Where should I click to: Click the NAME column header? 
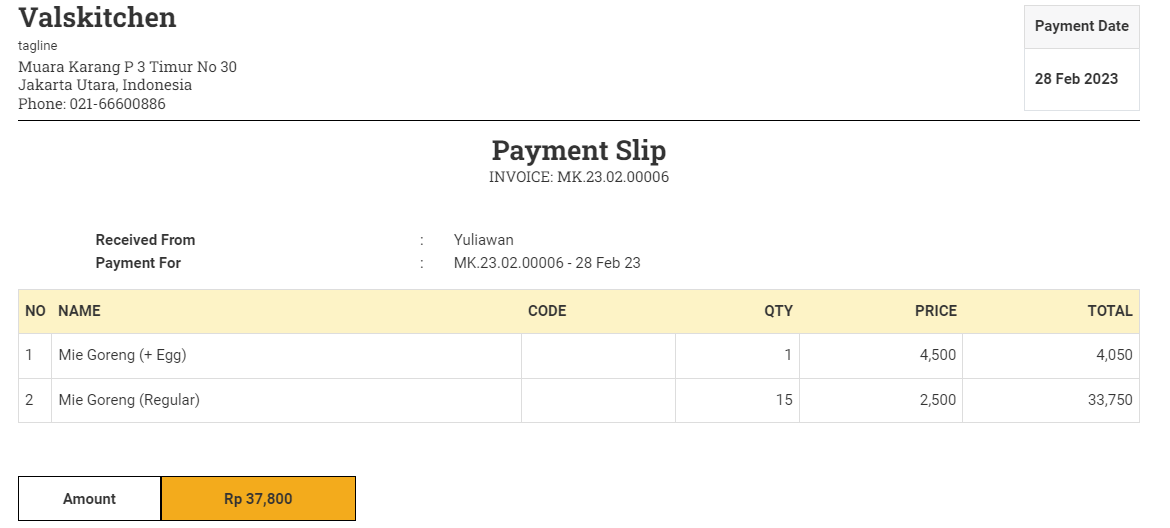(79, 311)
